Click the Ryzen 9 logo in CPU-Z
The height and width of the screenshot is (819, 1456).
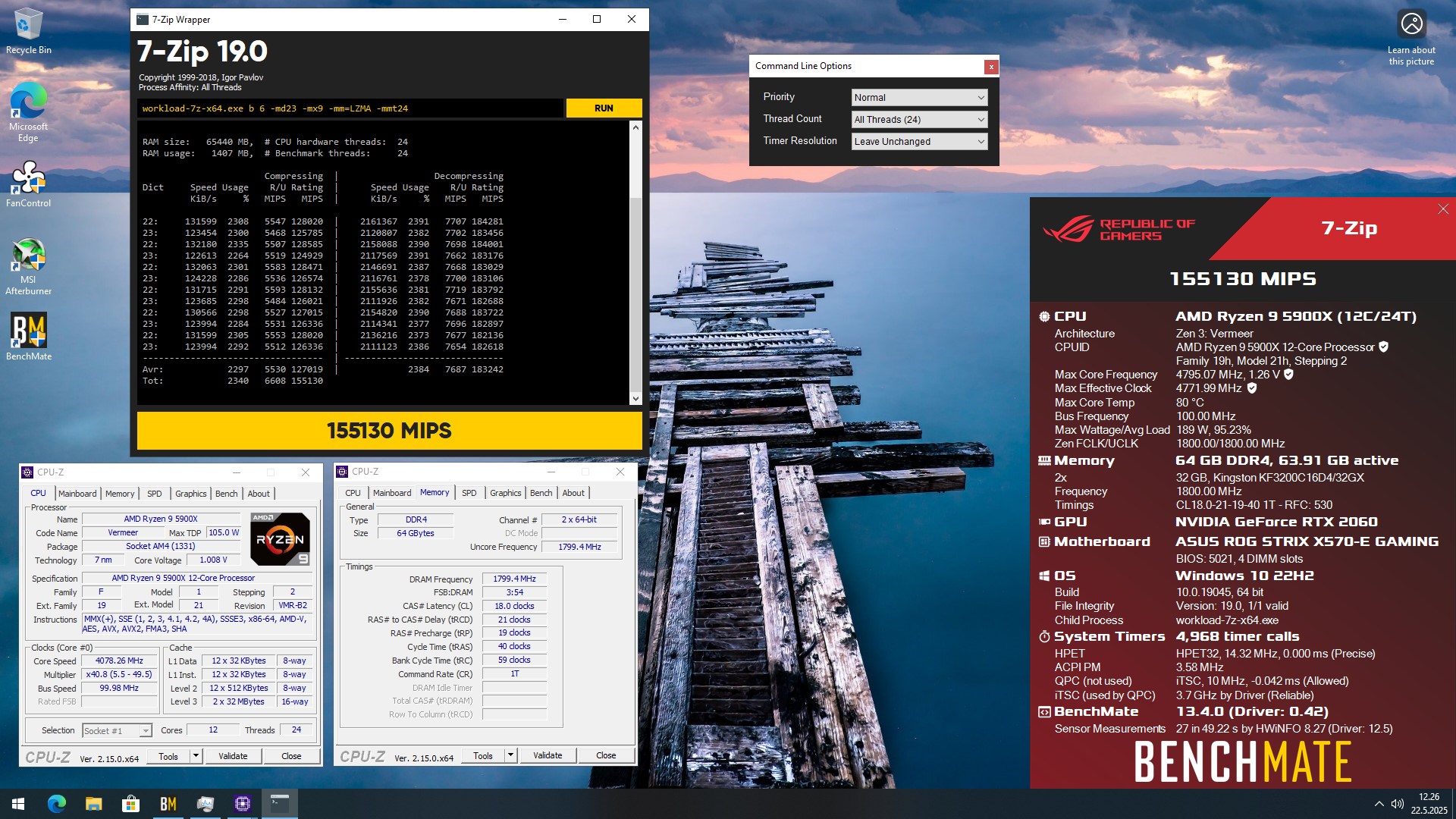coord(280,539)
